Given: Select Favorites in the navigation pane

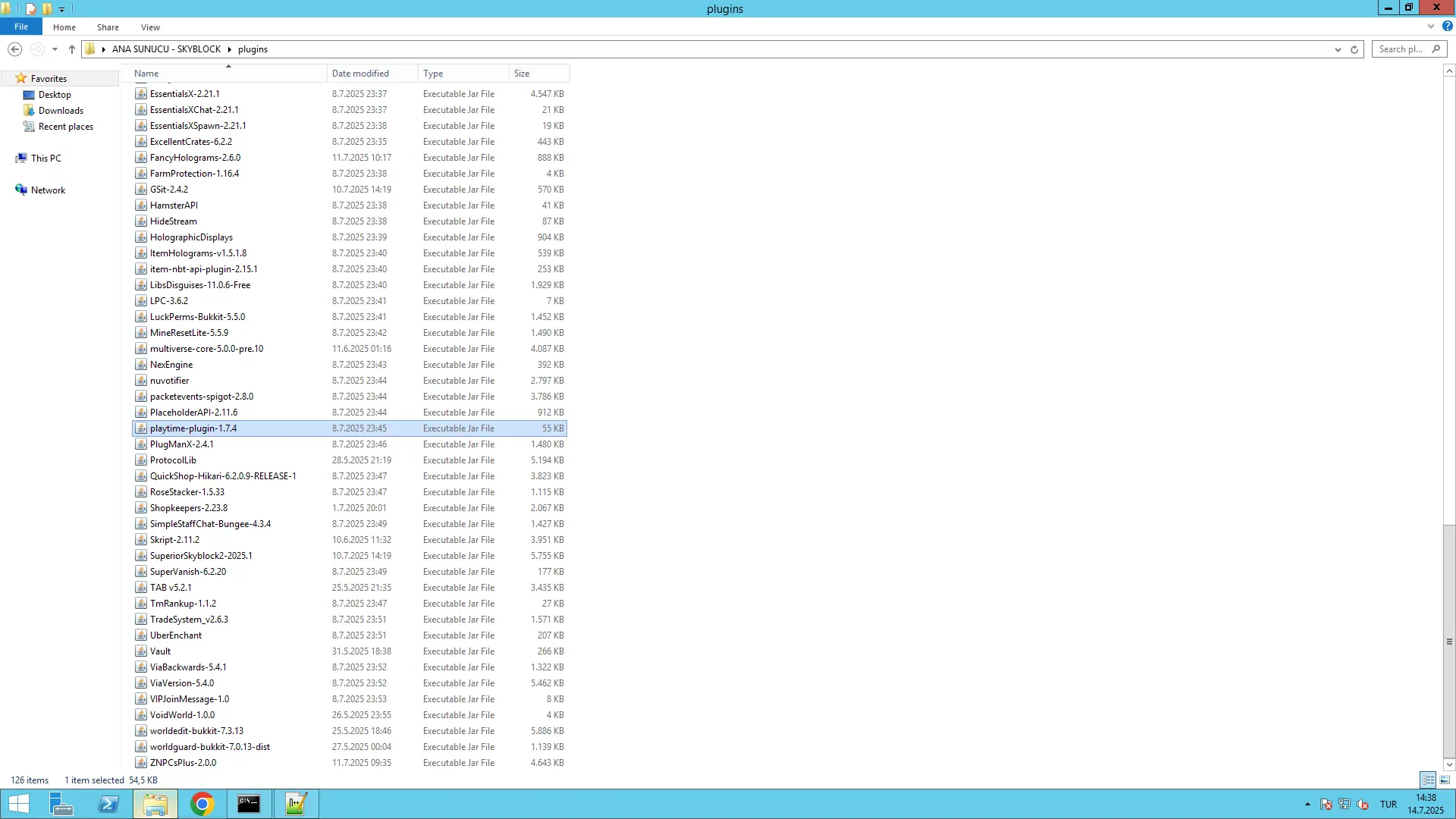Looking at the screenshot, I should coord(49,79).
